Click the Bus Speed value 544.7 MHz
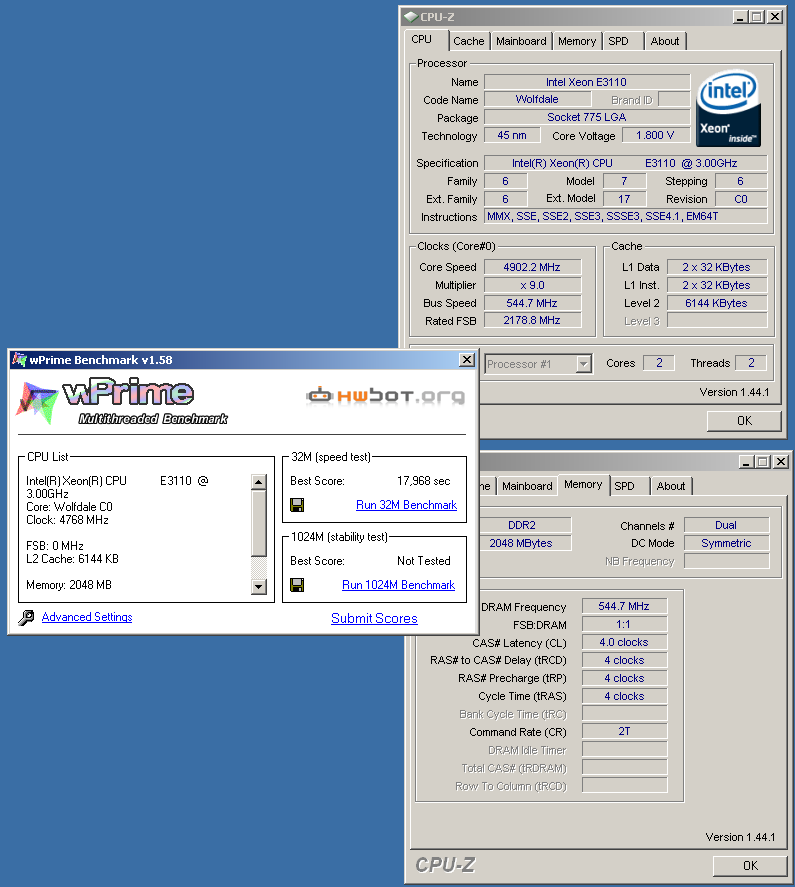Screen dimensions: 795x887 (532, 303)
